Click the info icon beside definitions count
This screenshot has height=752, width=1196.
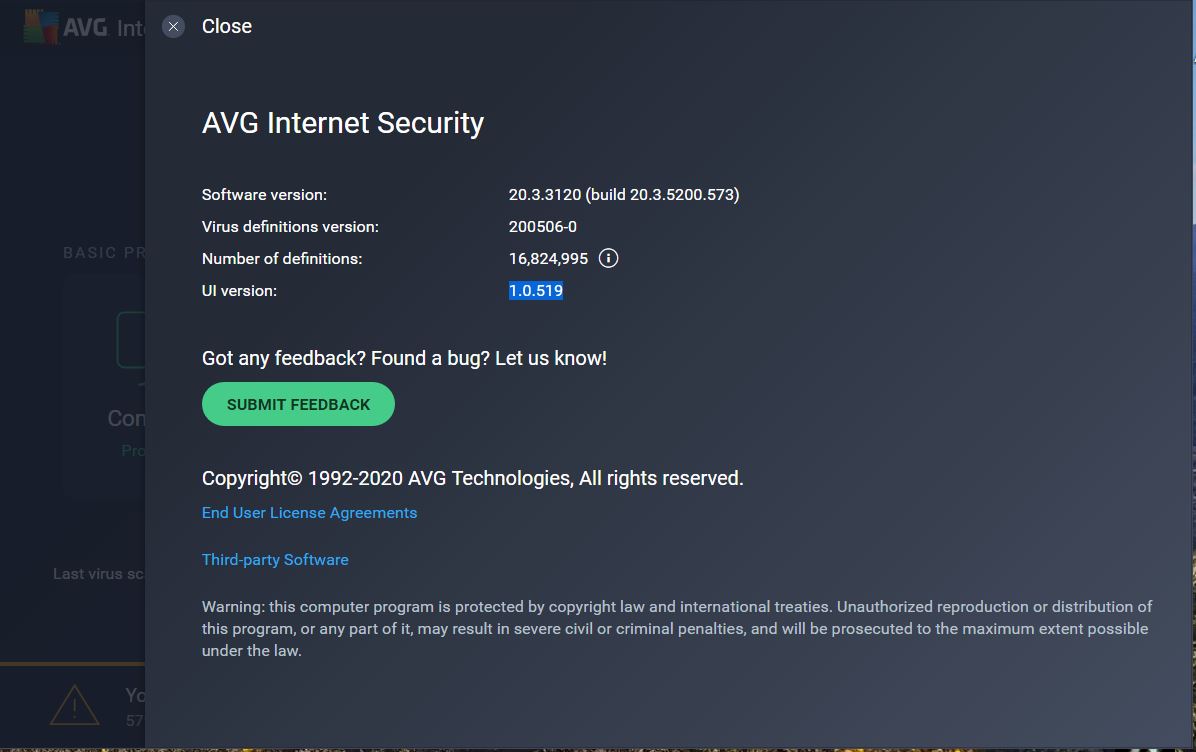pos(608,258)
